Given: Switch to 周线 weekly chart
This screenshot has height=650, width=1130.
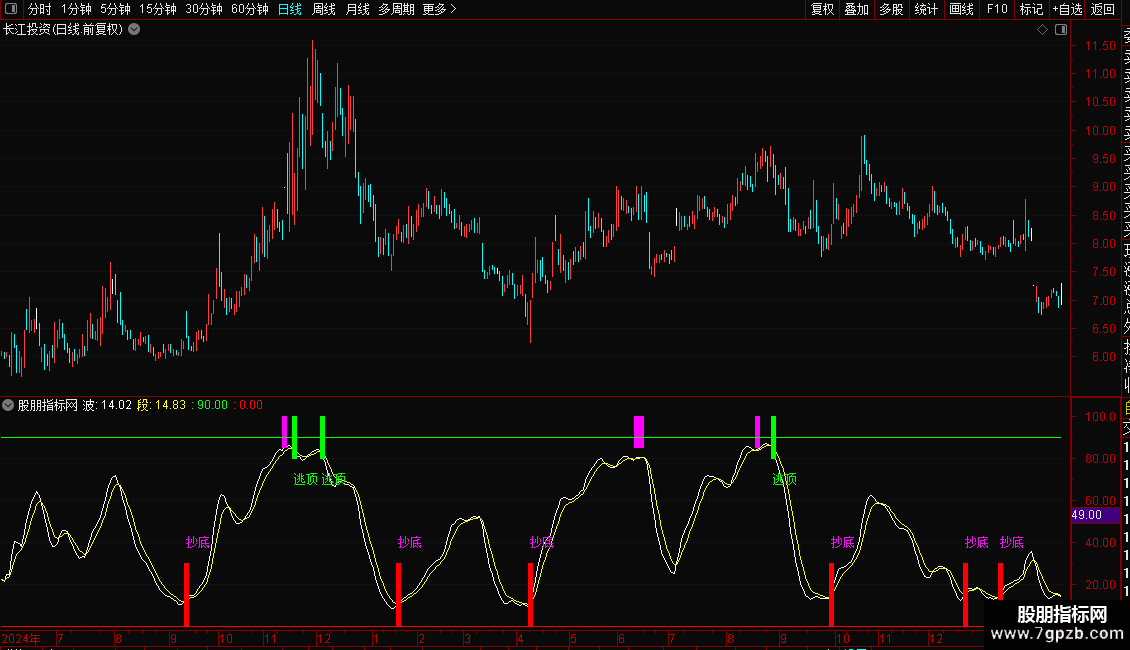Looking at the screenshot, I should [x=324, y=9].
